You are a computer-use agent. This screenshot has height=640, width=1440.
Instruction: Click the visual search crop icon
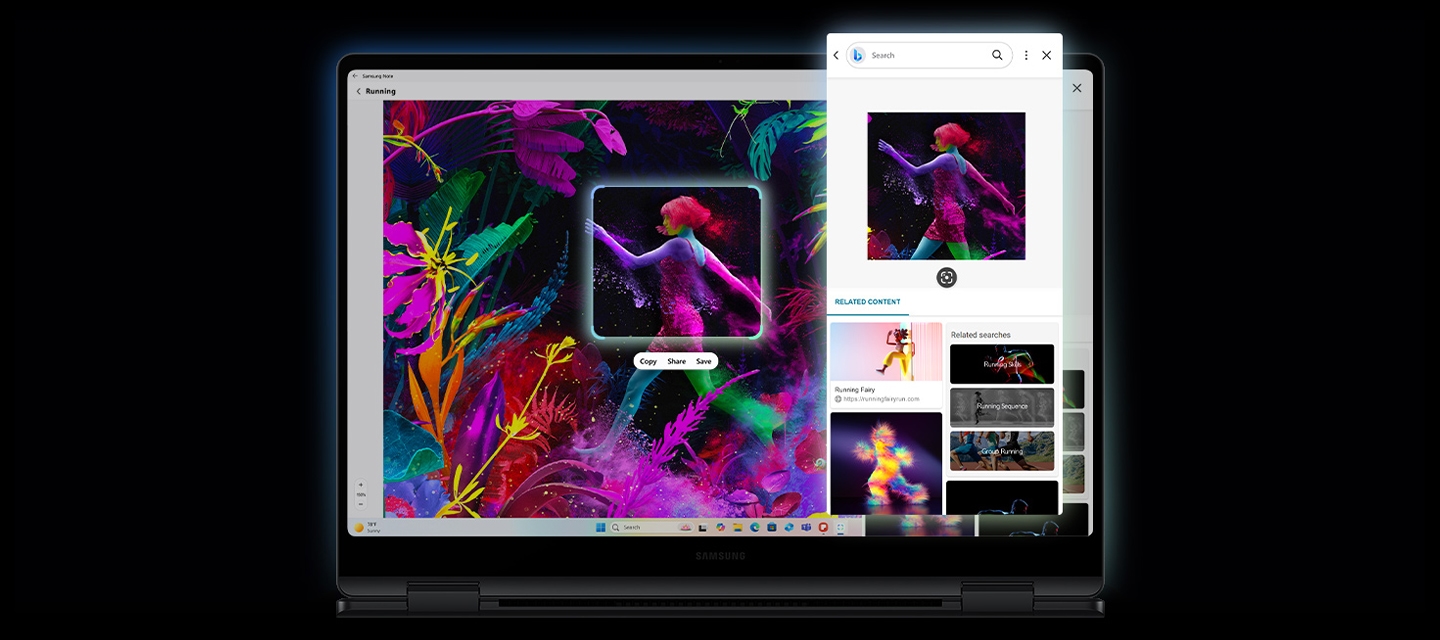[x=946, y=277]
